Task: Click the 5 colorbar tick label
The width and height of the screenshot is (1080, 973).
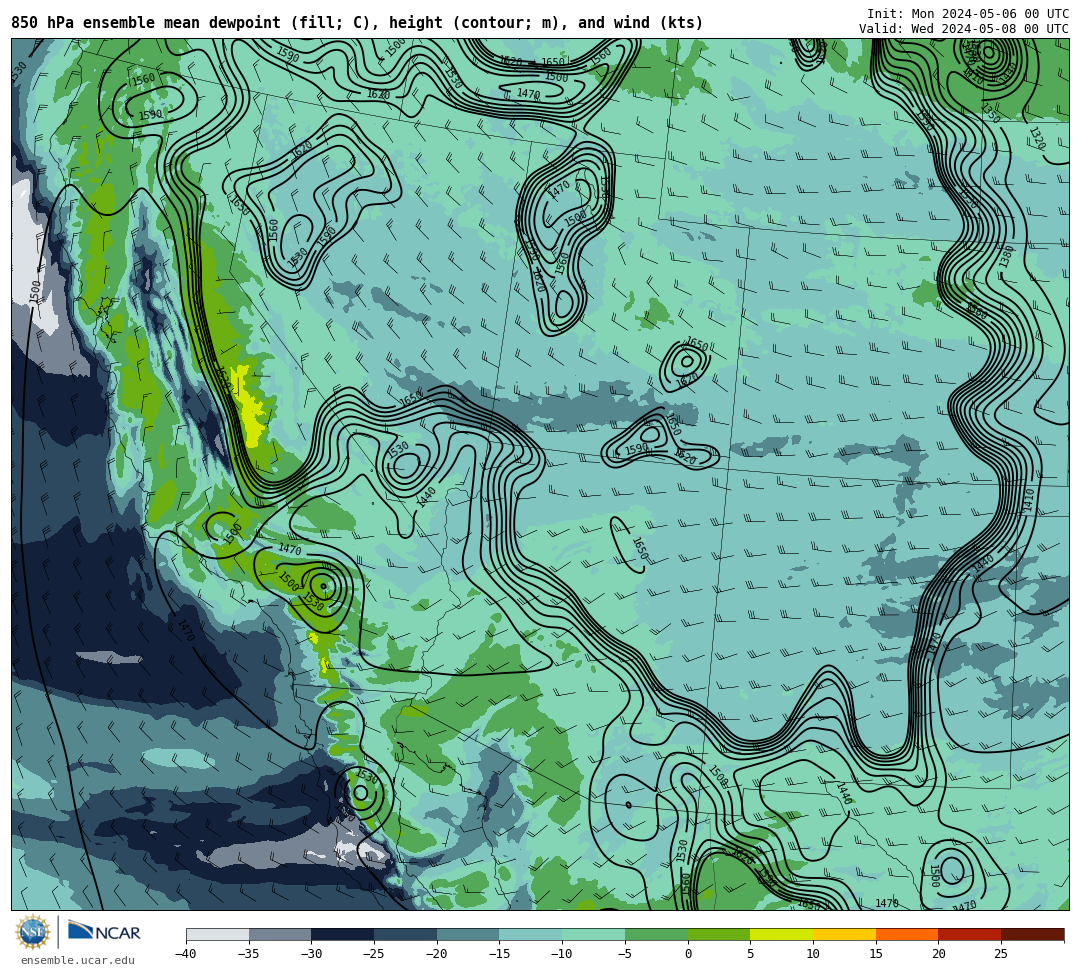Action: (751, 954)
